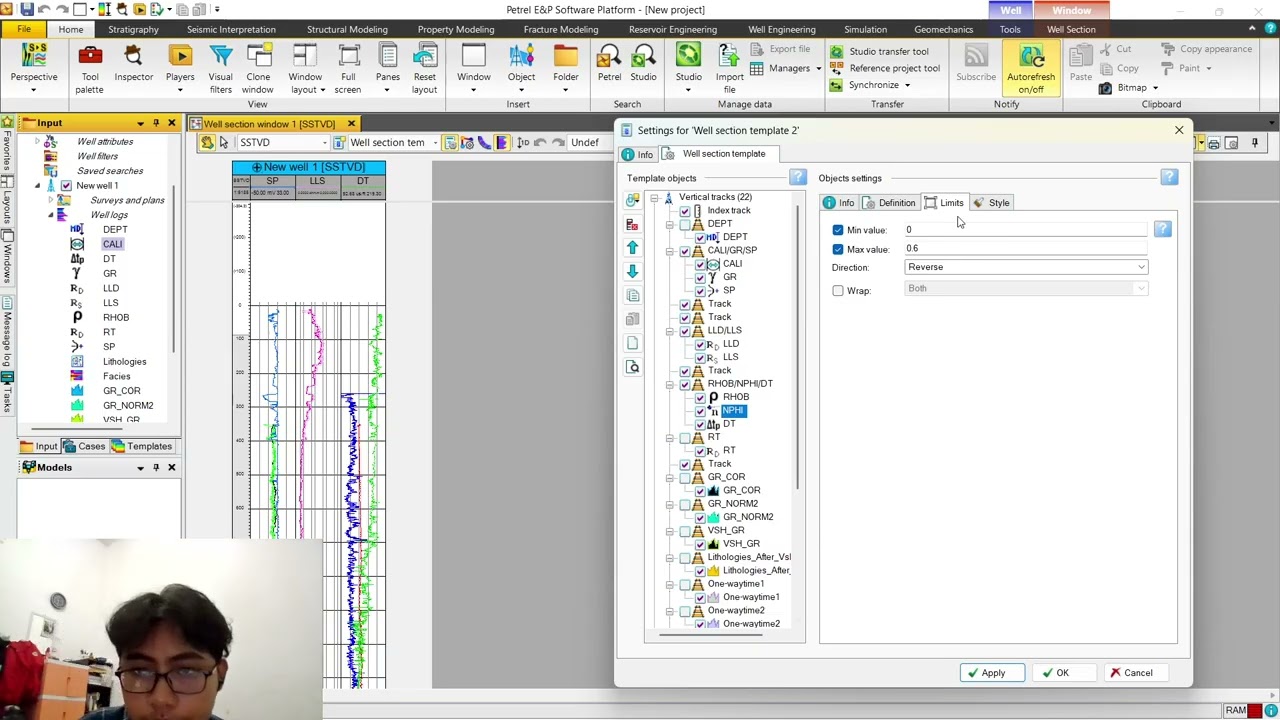Click the Full screen icon
1280x720 pixels.
(348, 69)
